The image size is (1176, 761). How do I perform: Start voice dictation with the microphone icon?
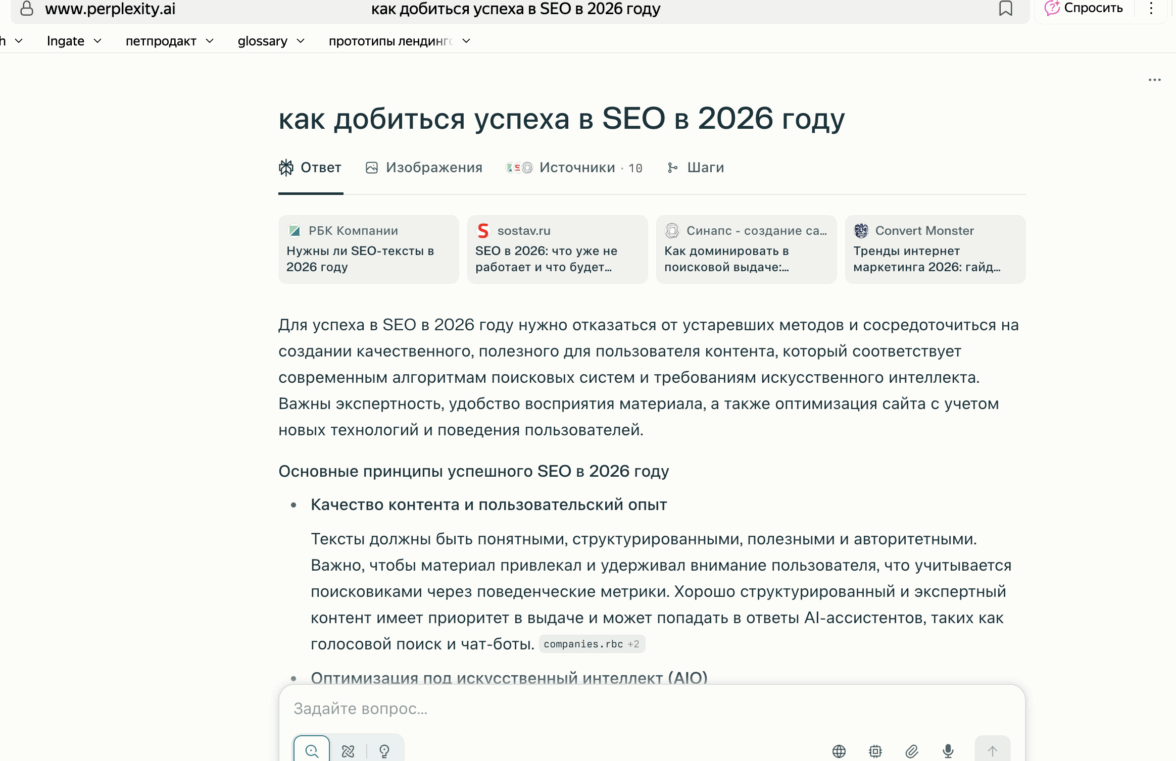coord(948,751)
